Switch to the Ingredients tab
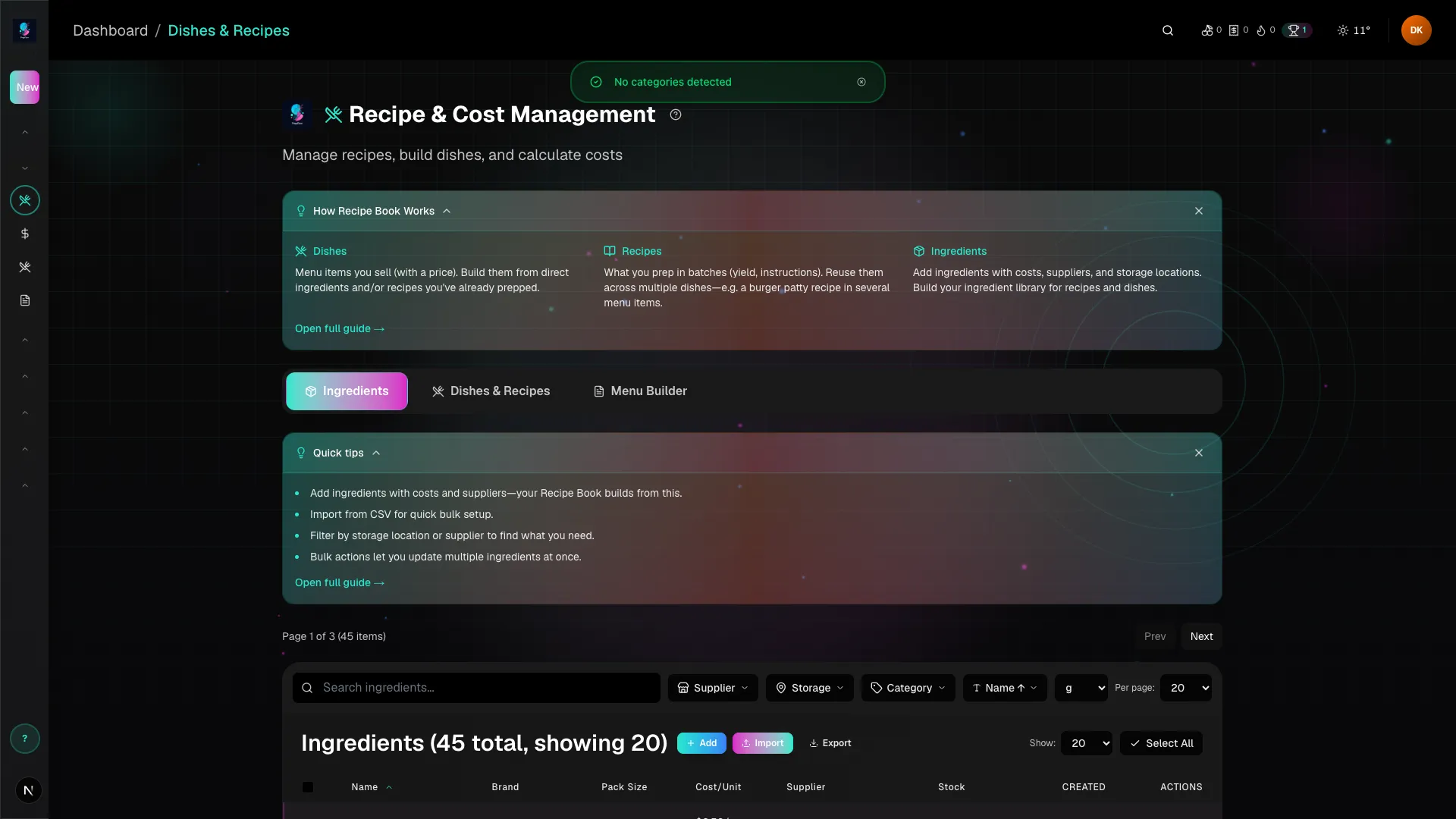The height and width of the screenshot is (819, 1456). click(x=347, y=391)
